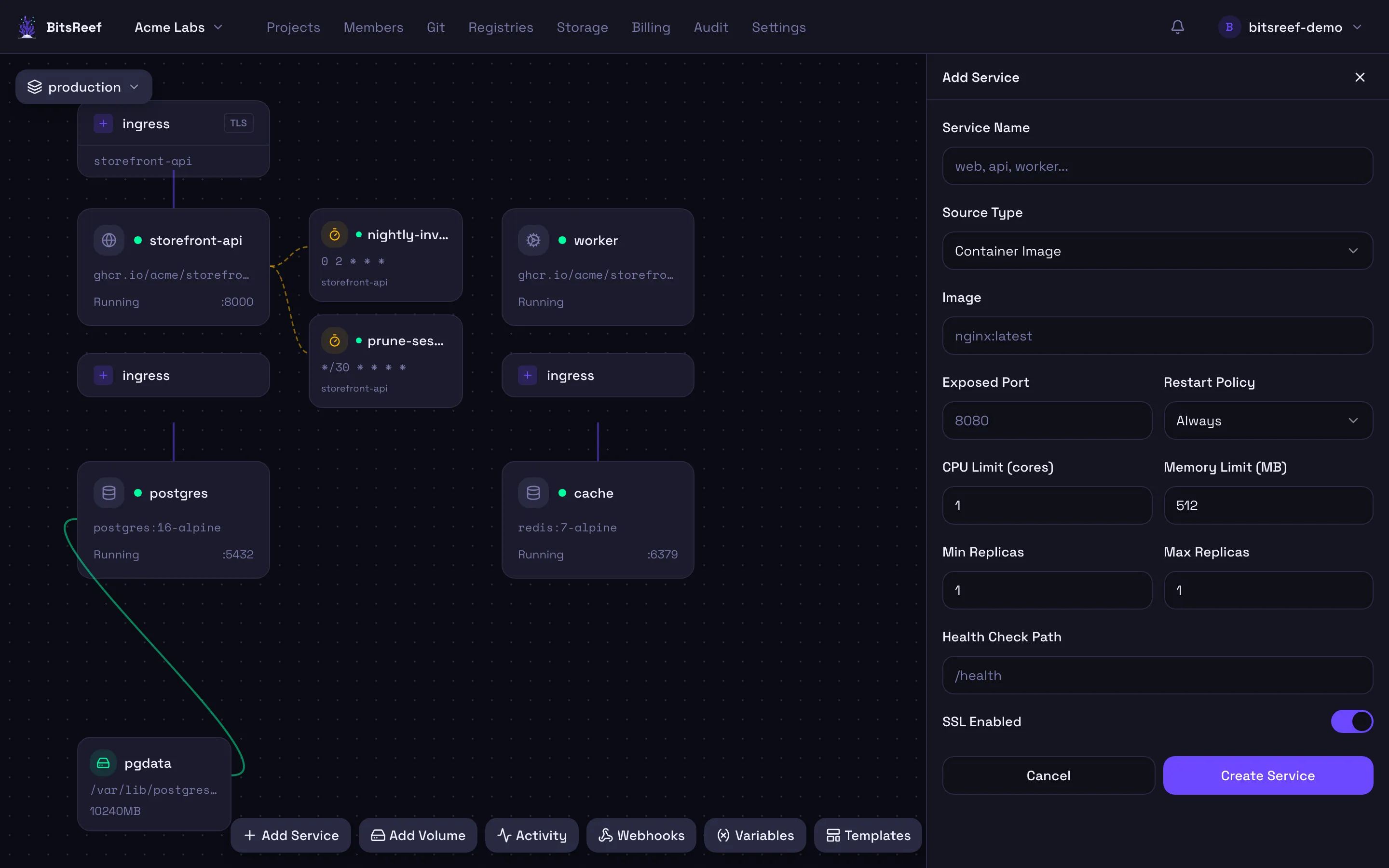
Task: Click the Max Replicas field
Action: pos(1268,590)
